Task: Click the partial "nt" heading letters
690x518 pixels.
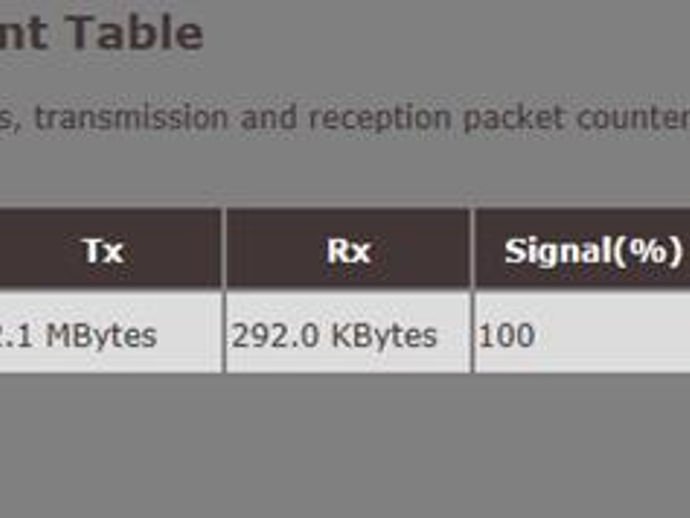Action: pos(23,33)
